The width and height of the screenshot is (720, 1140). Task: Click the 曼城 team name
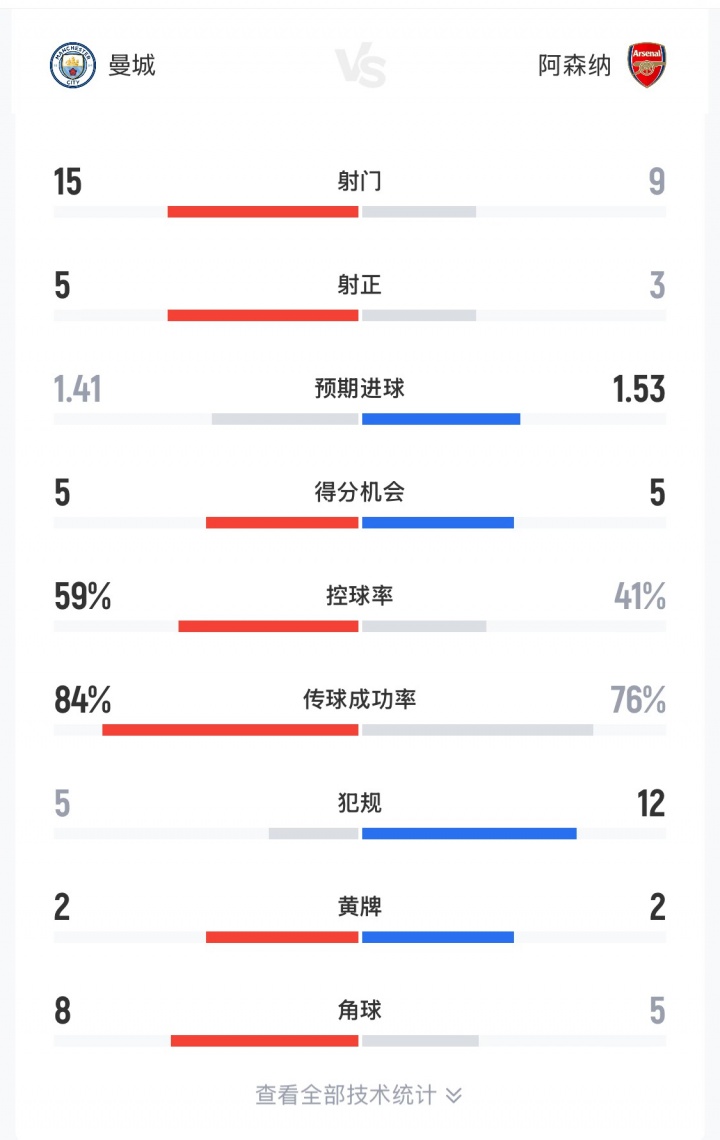(132, 66)
